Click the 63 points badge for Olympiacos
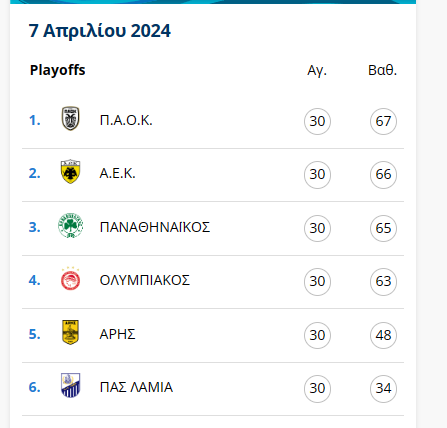Image resolution: width=447 pixels, height=428 pixels. pyautogui.click(x=383, y=282)
